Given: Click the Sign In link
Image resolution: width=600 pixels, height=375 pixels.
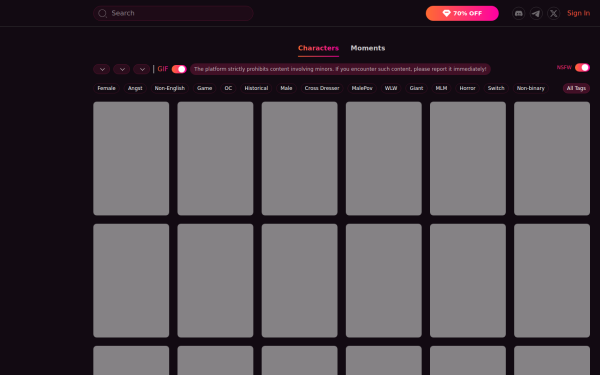Looking at the screenshot, I should tap(578, 13).
